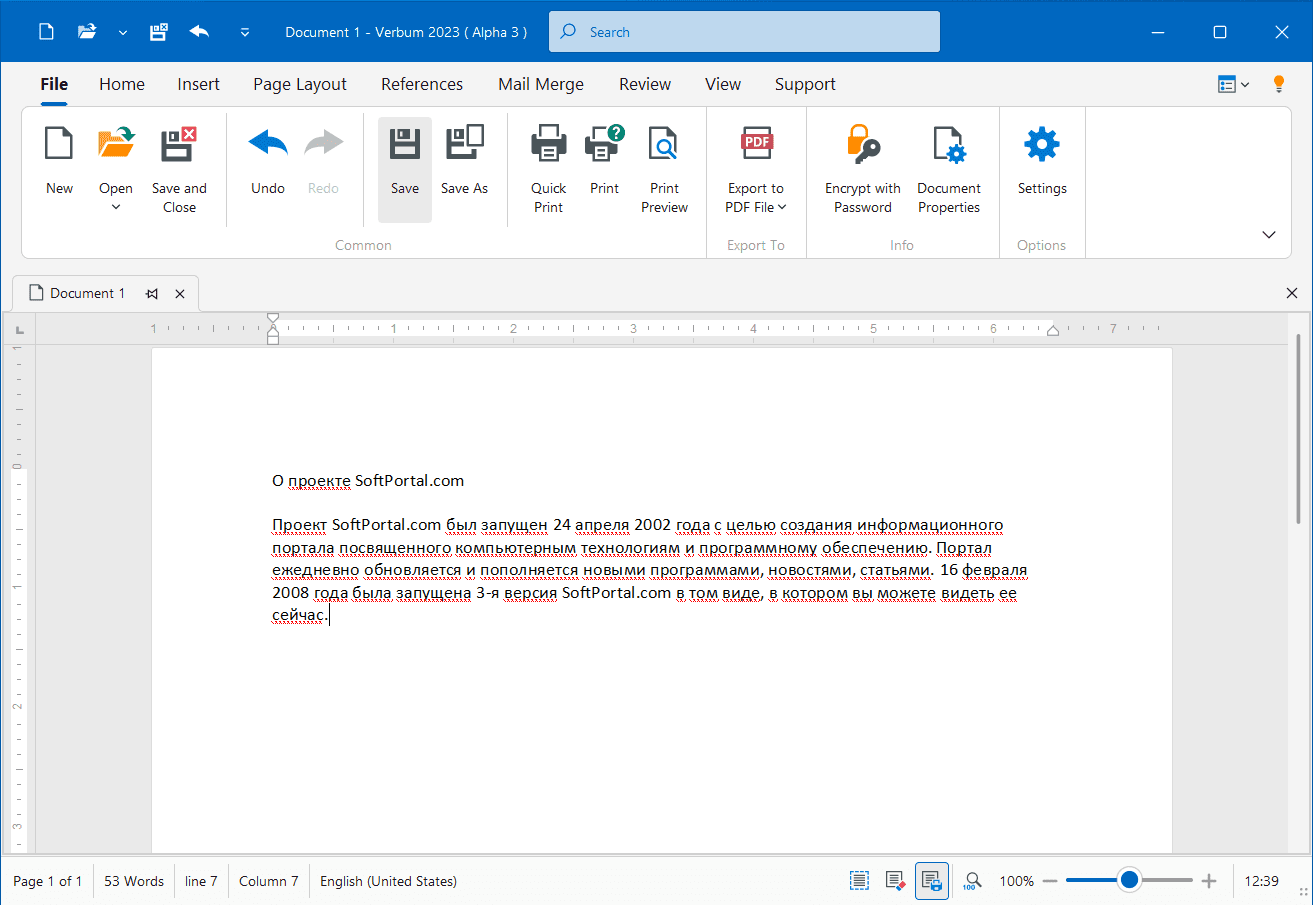Switch to the Insert tab

(199, 84)
